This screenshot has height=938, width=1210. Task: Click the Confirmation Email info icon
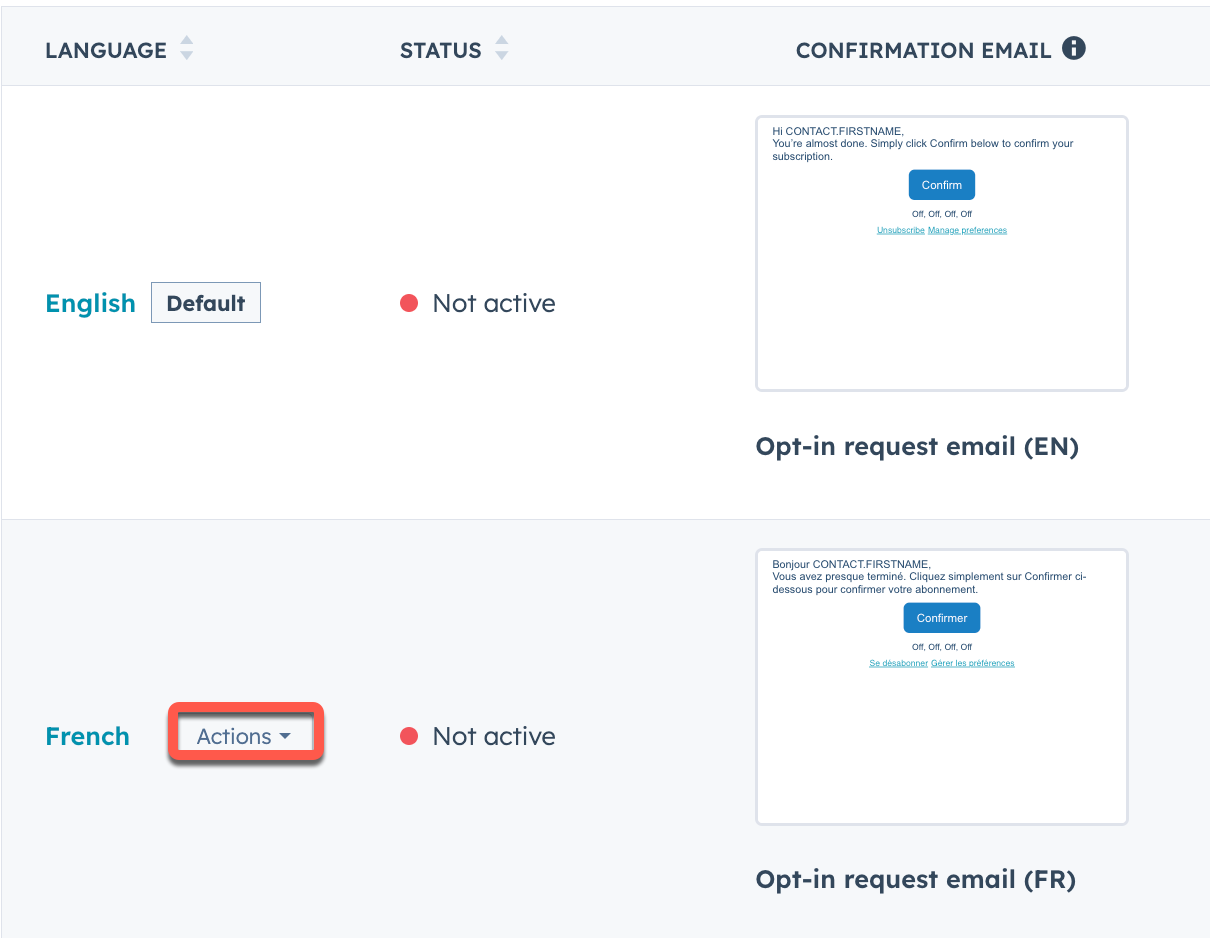[x=1074, y=48]
